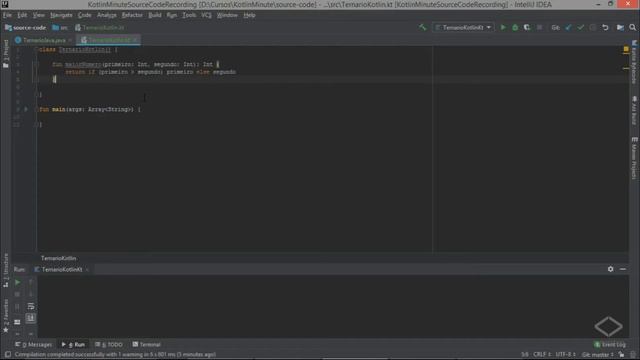This screenshot has height=360, width=640.
Task: Click the run gutter arrow beside fun main
Action: pyautogui.click(x=26, y=109)
